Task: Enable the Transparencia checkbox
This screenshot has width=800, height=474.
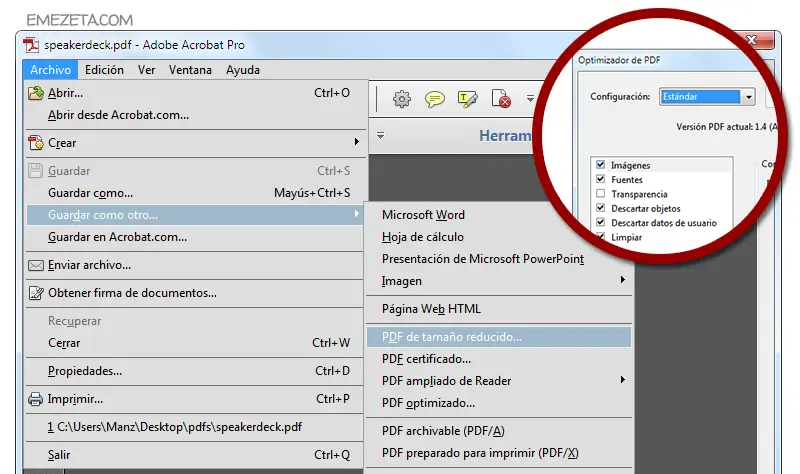Action: pyautogui.click(x=600, y=194)
